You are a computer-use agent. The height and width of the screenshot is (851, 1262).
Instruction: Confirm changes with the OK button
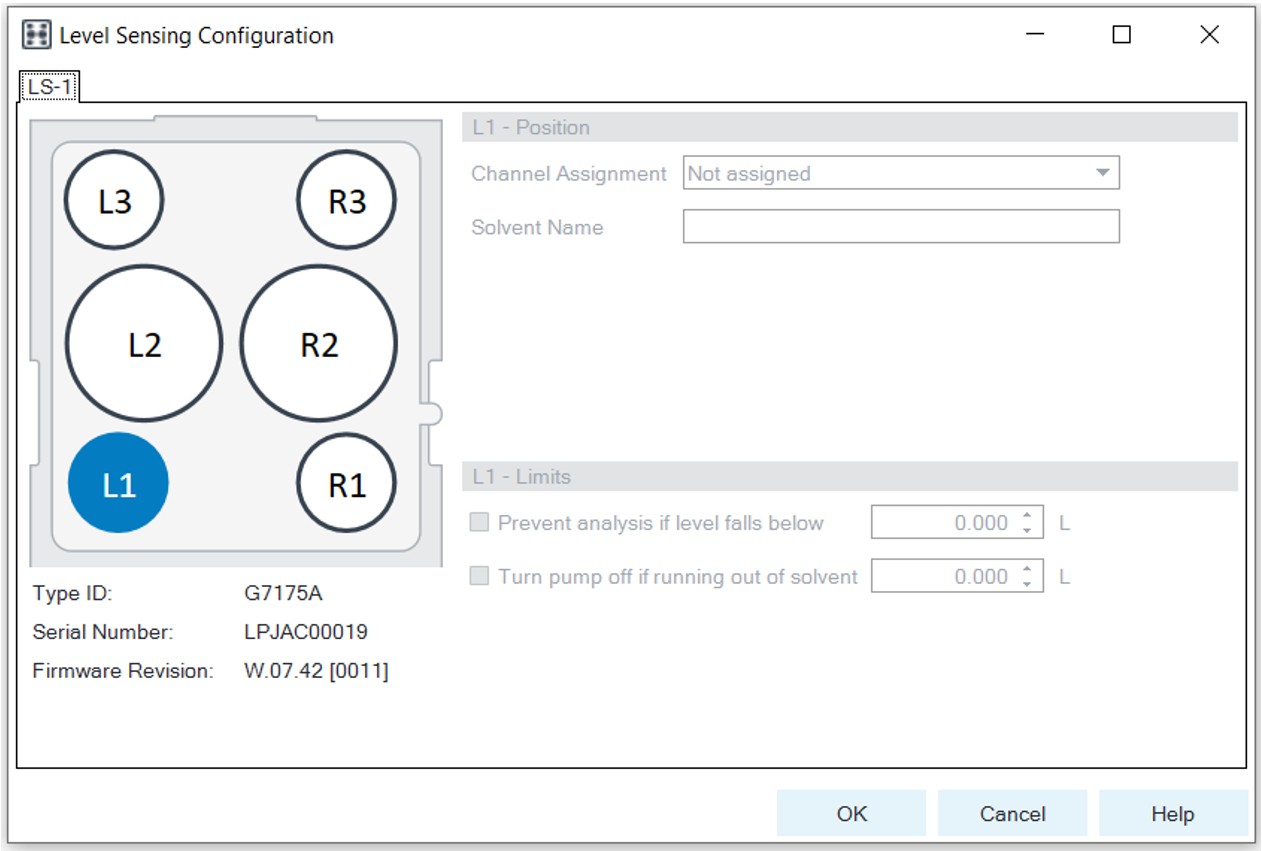coord(853,813)
